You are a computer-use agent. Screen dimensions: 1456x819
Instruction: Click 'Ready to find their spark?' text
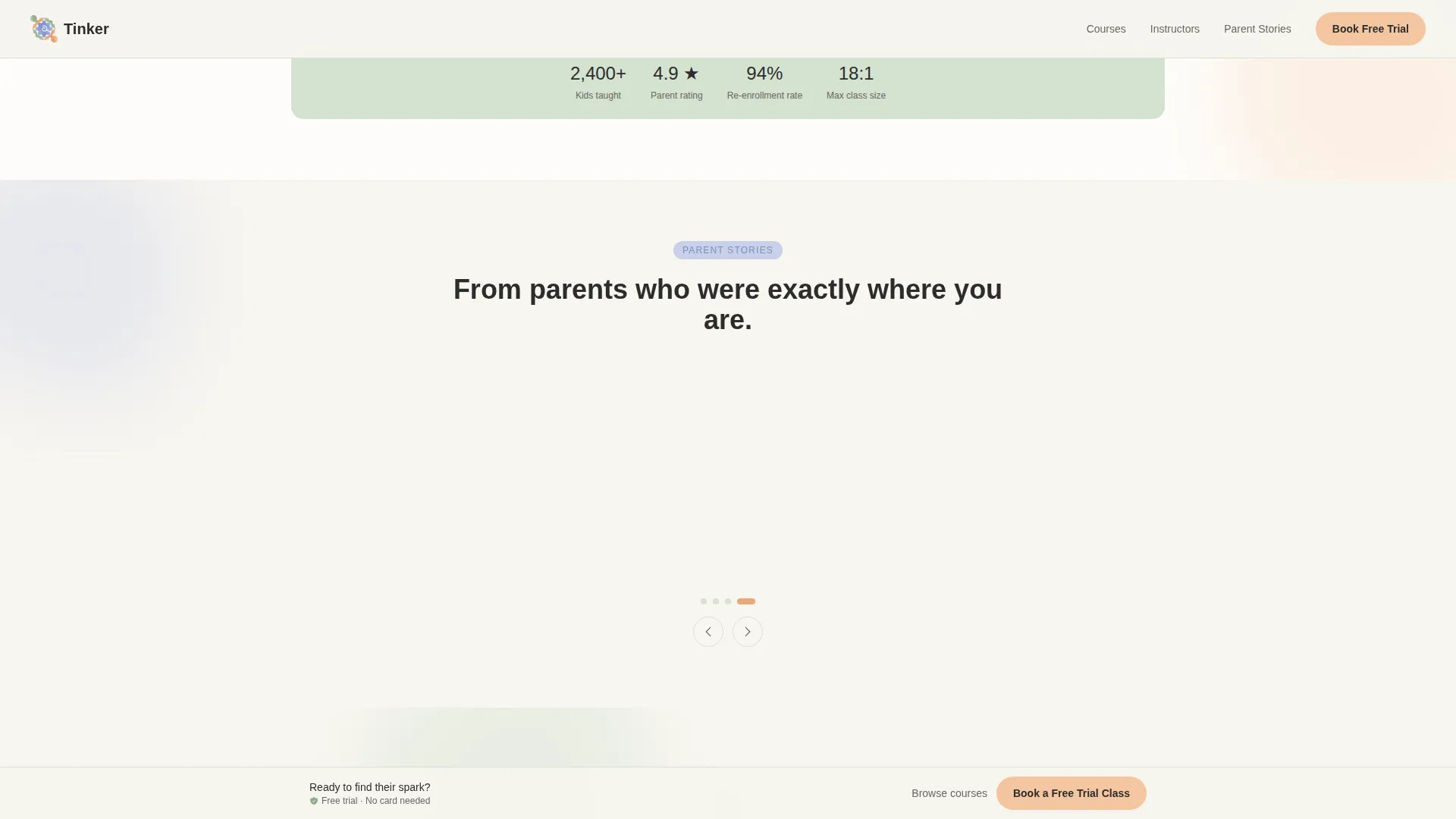370,787
